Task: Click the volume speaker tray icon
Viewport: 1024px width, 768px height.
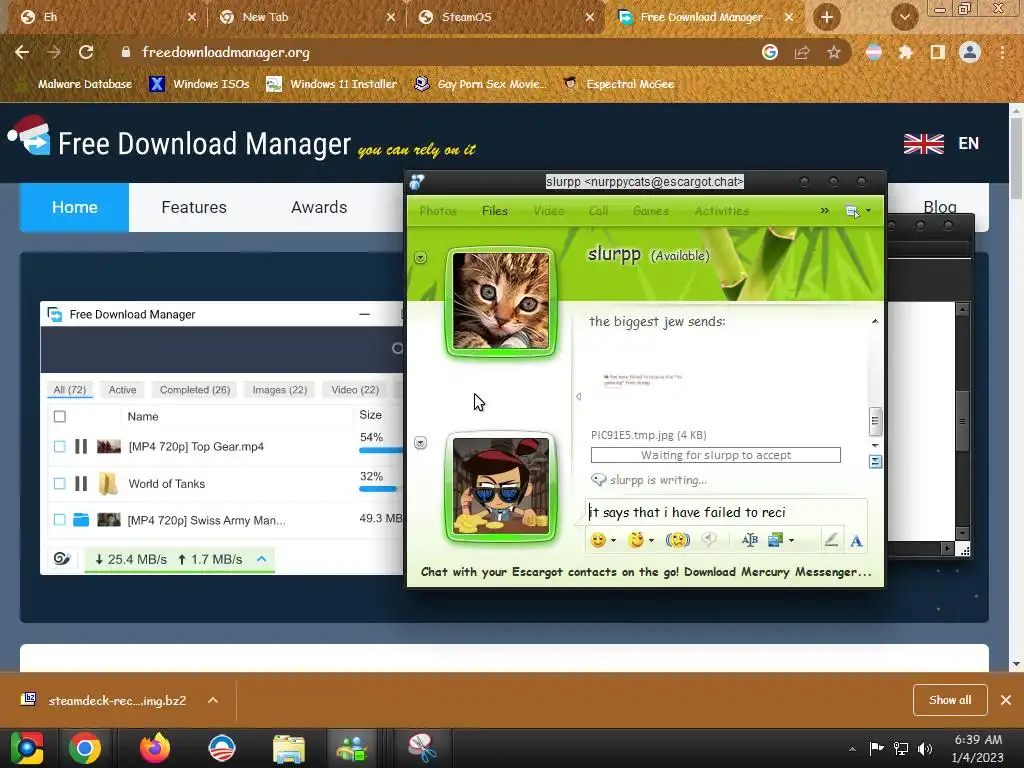Action: pos(925,748)
